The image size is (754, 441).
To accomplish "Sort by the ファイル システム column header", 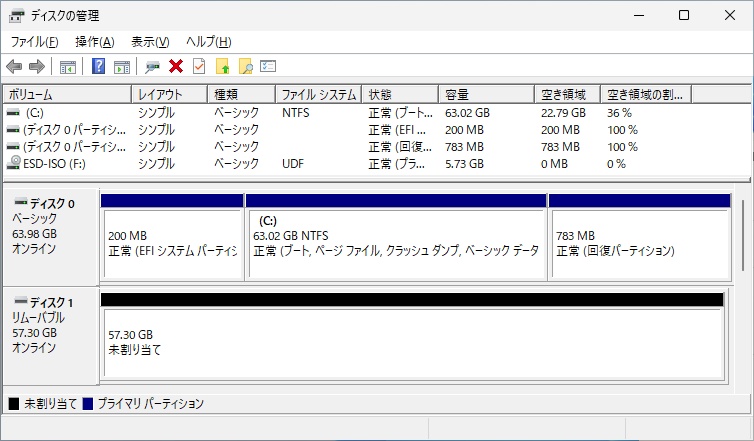I will [319, 94].
